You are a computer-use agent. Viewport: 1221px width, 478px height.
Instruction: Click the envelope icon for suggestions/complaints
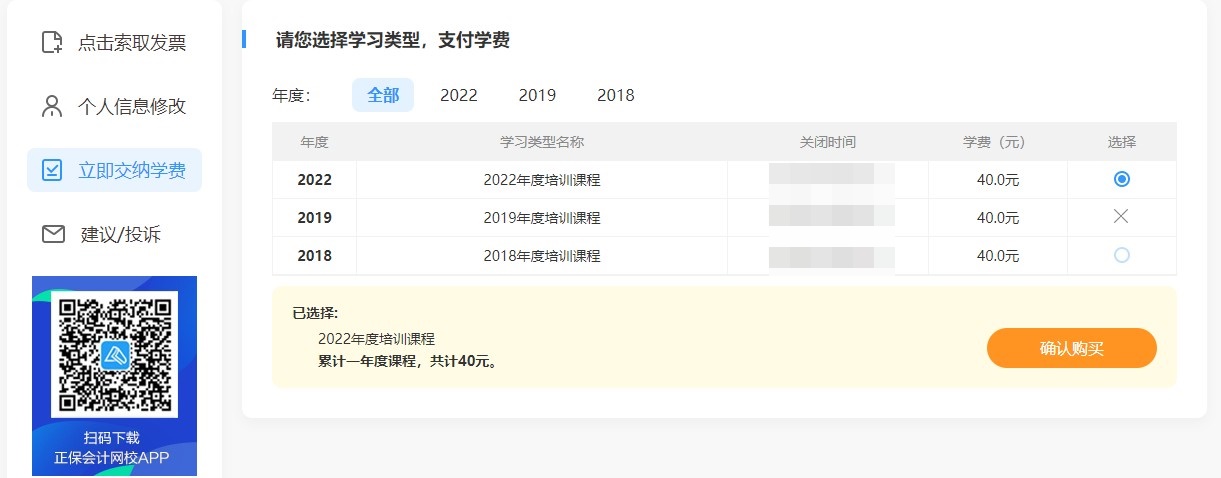(x=52, y=234)
